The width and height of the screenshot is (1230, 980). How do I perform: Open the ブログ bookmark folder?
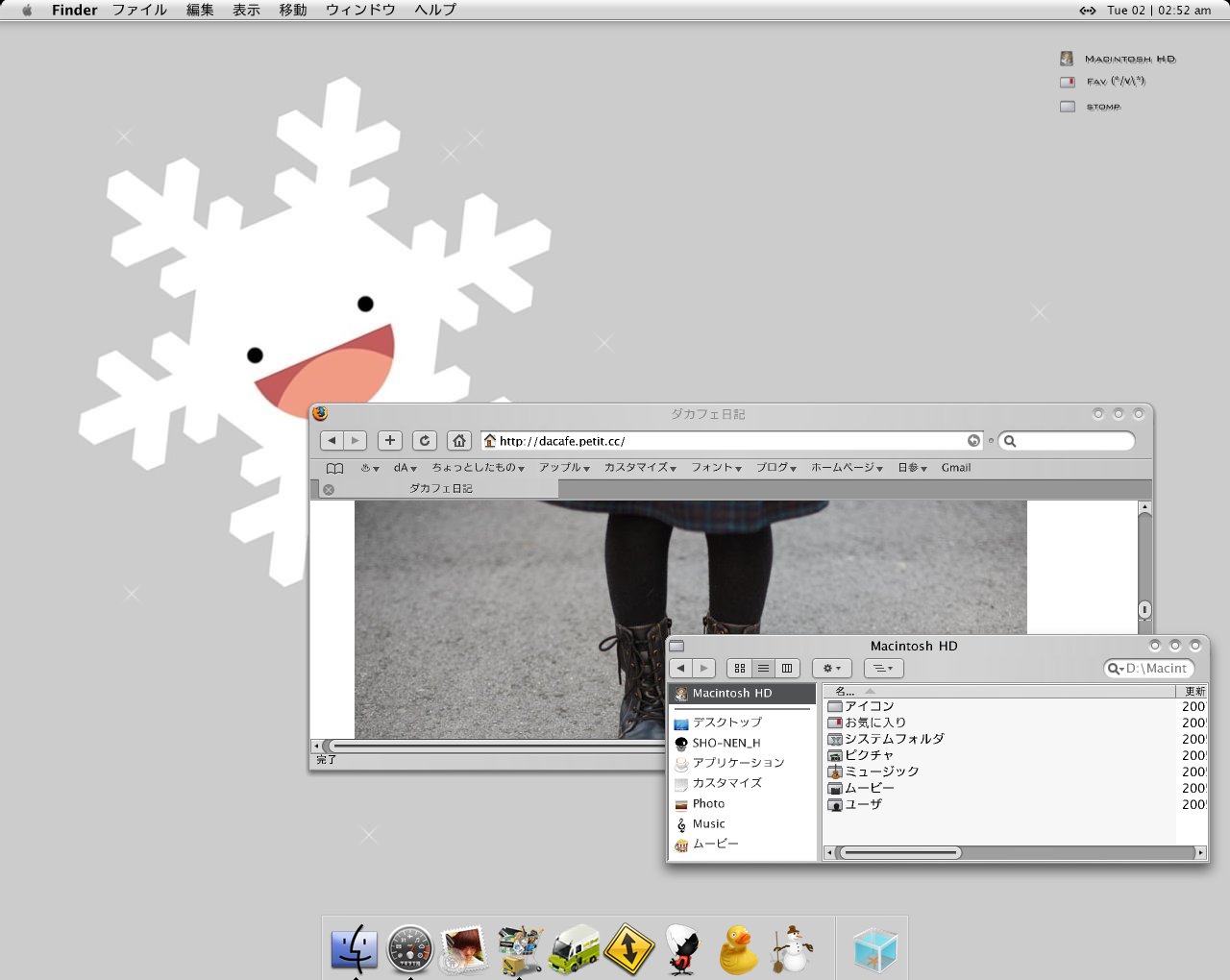775,468
